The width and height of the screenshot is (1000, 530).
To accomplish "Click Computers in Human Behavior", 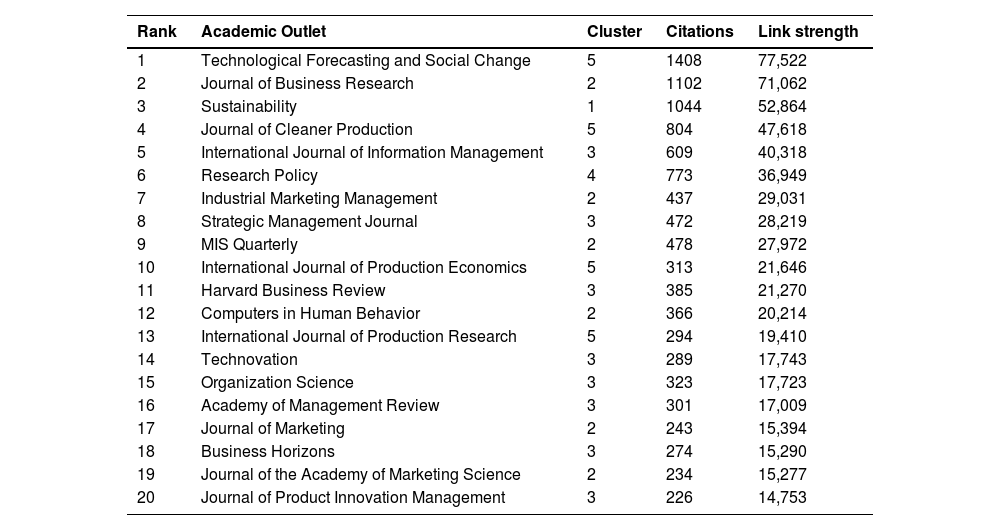I will tap(310, 314).
